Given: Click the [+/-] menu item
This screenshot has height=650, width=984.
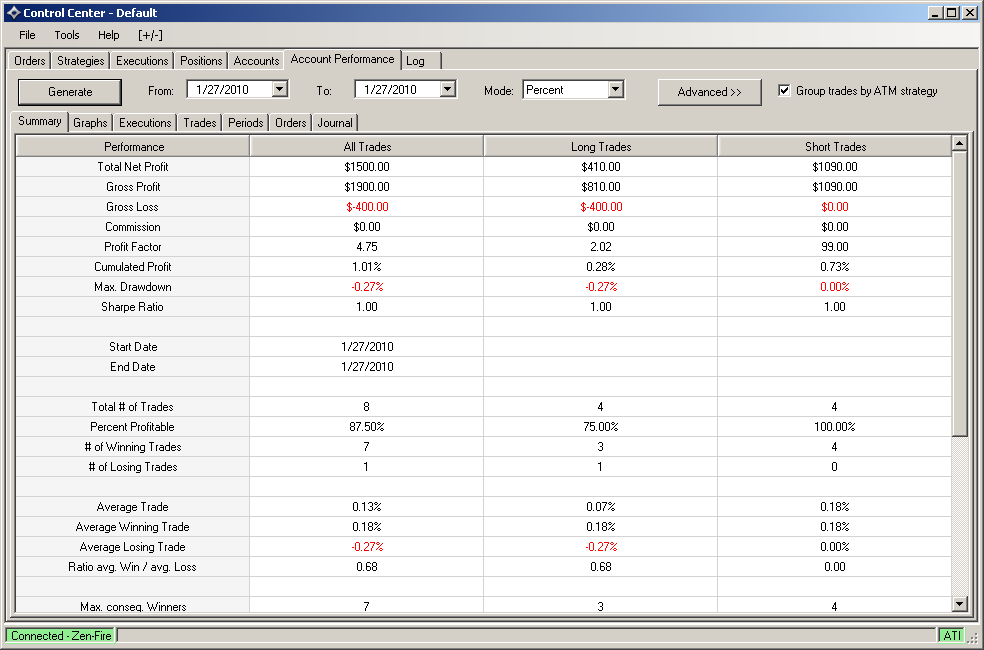Looking at the screenshot, I should (x=150, y=35).
